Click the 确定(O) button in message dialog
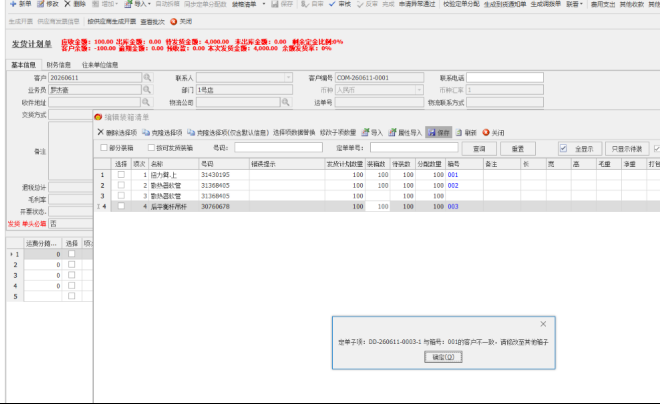660x404 pixels. 443,357
